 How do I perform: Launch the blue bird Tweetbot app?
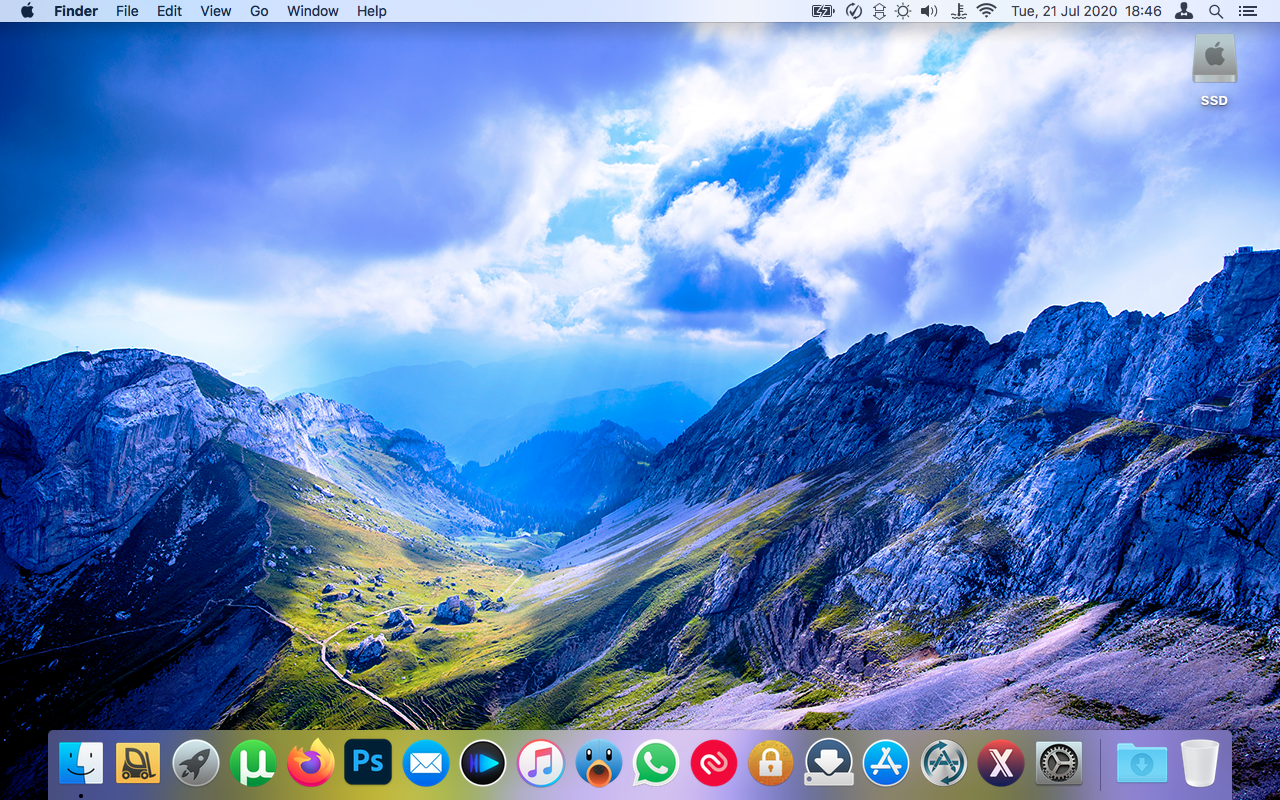tap(598, 764)
